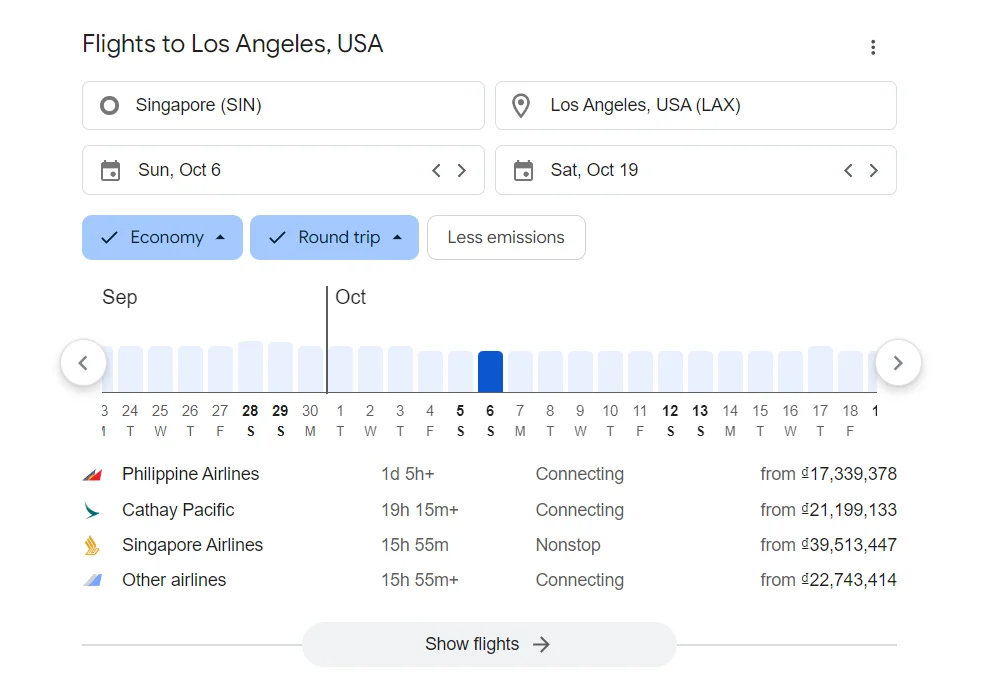Click the Cathay Pacific logo
This screenshot has width=988, height=679.
[92, 510]
